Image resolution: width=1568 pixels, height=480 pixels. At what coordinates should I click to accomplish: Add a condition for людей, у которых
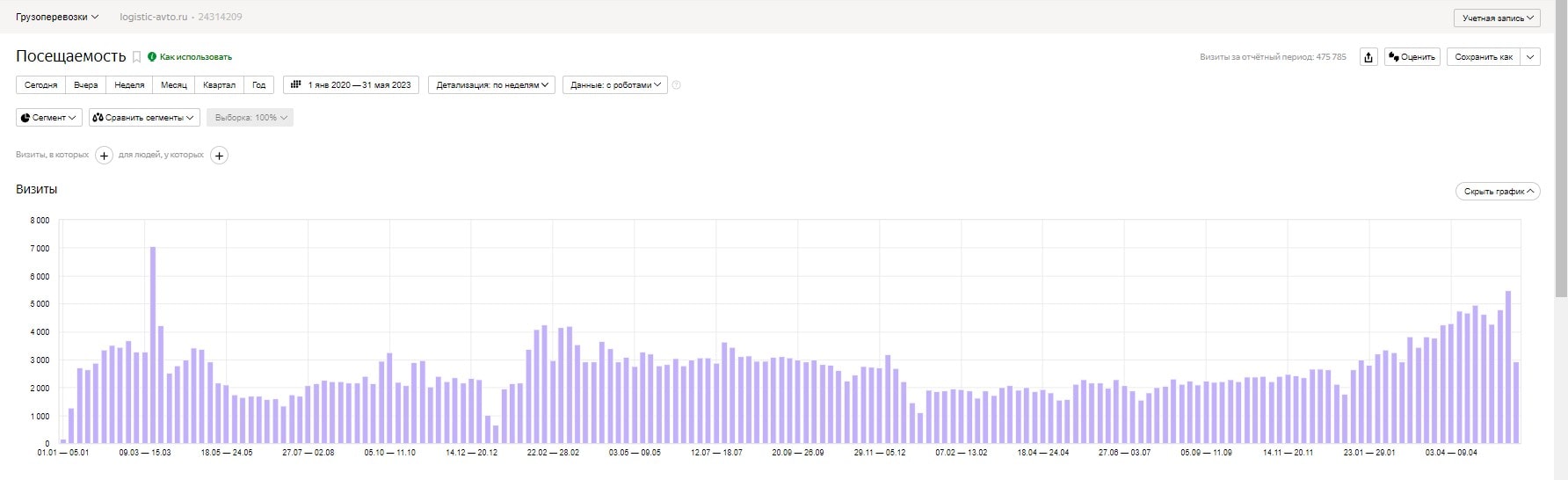tap(220, 156)
